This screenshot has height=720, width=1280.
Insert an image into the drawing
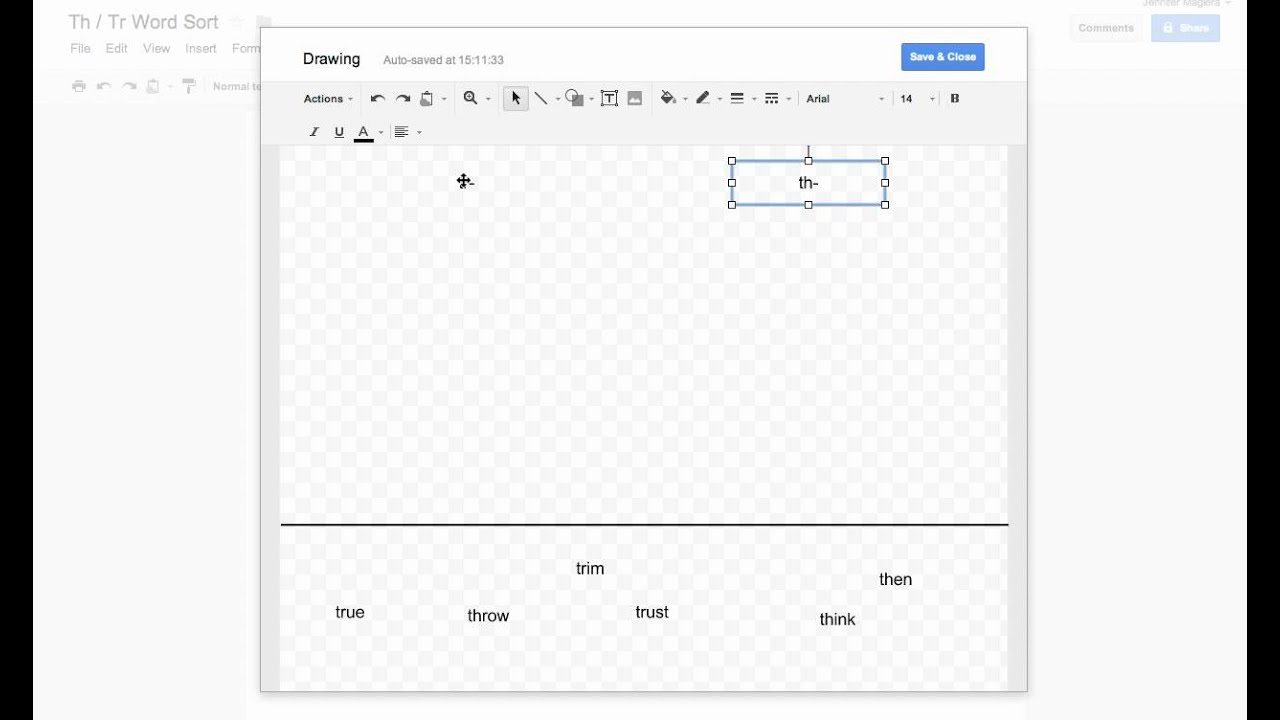click(635, 98)
